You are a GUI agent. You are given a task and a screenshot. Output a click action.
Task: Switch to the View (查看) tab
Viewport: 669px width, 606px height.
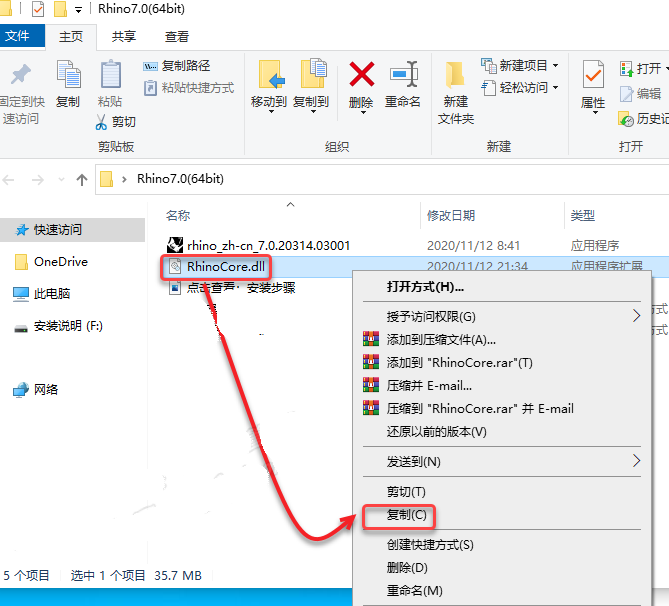pos(177,37)
